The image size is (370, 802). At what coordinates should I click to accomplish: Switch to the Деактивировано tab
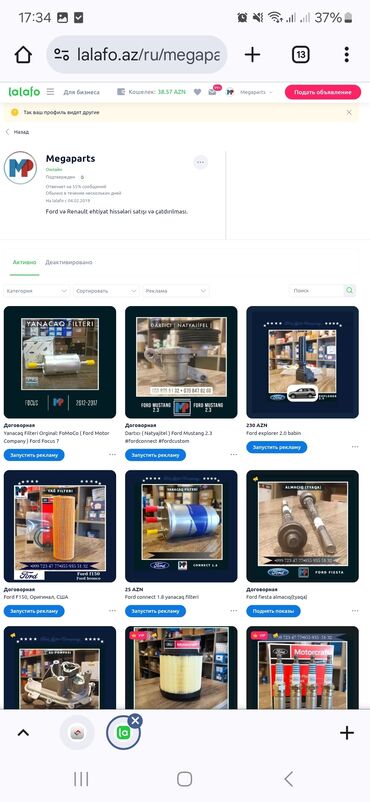click(x=69, y=262)
